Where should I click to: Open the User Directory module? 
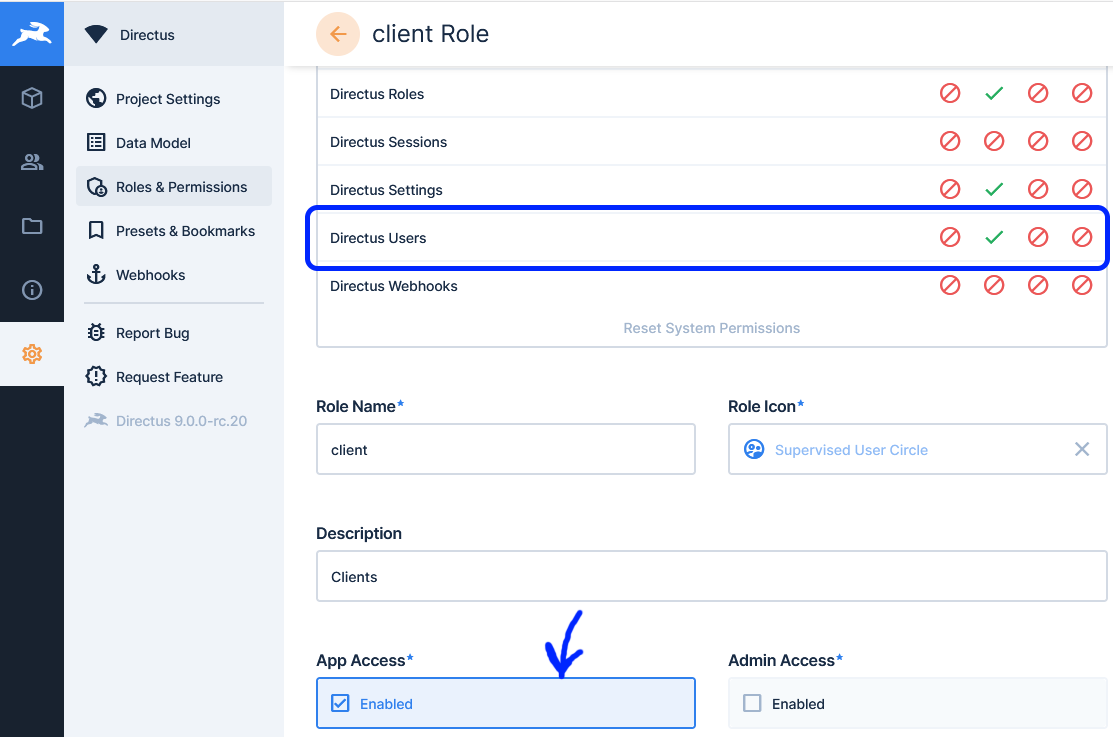[x=32, y=162]
